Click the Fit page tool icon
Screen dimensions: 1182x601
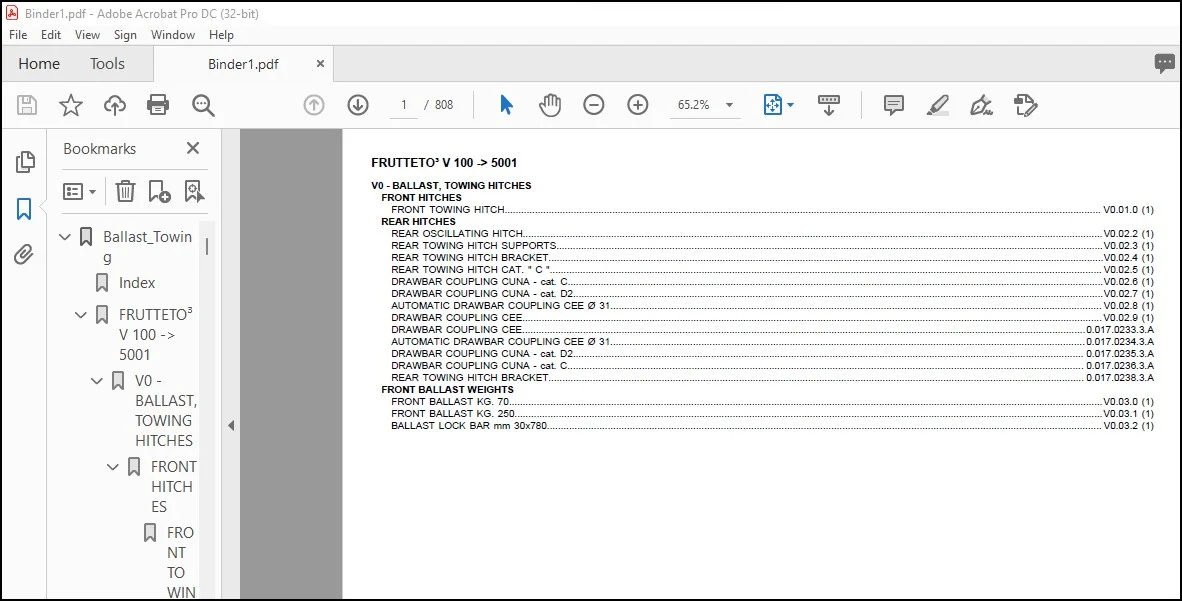coord(773,105)
